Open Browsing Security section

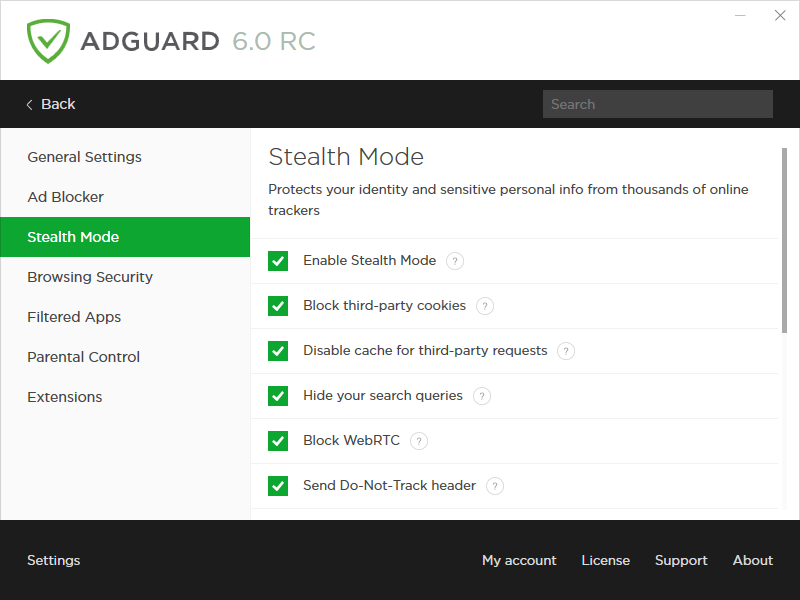click(x=125, y=277)
